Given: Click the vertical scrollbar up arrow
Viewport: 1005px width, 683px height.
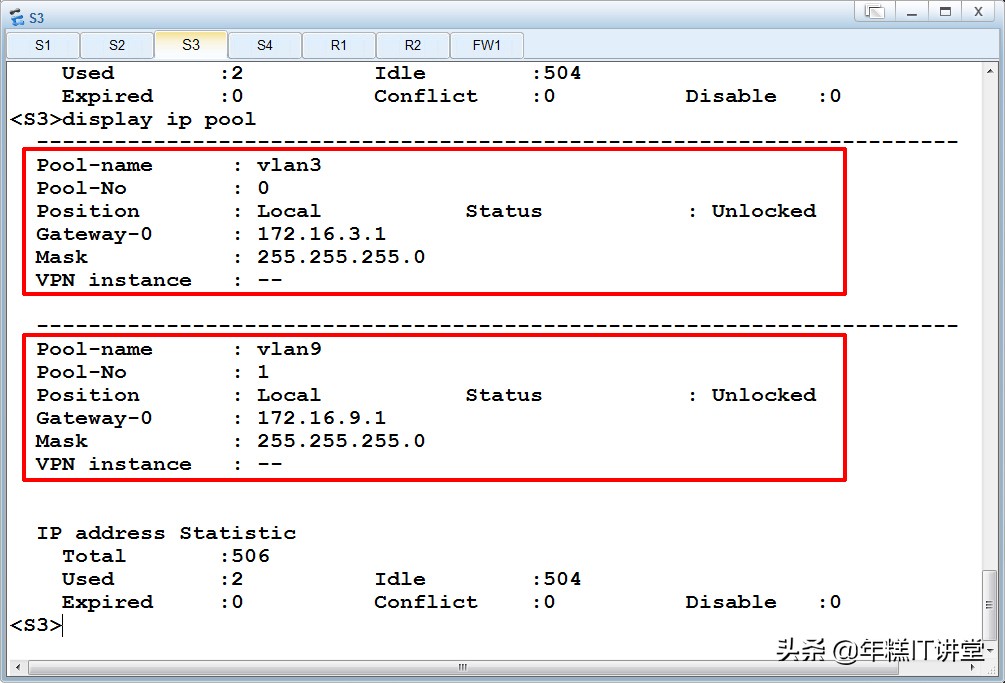Looking at the screenshot, I should 990,70.
